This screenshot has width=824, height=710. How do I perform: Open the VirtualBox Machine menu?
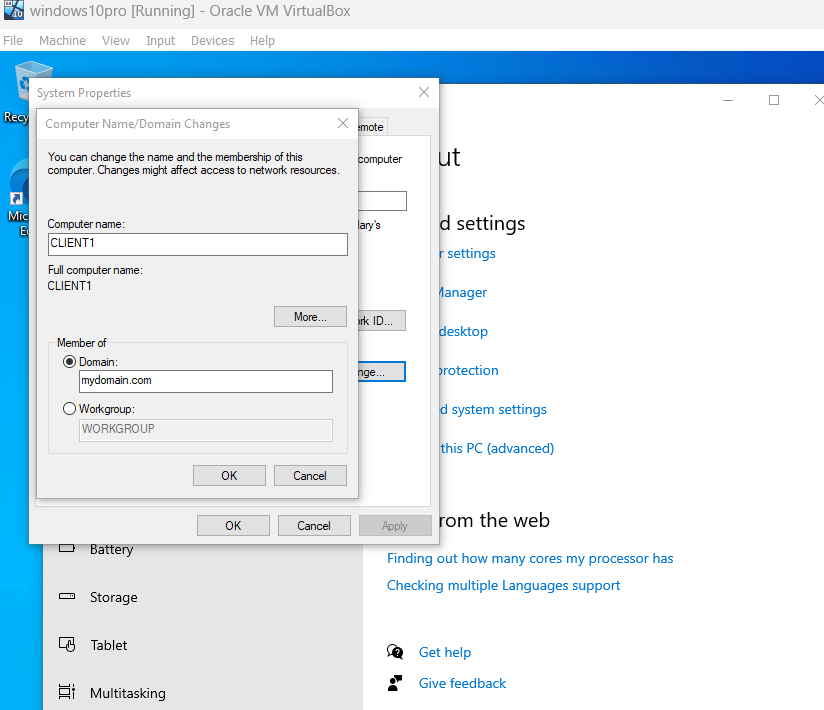[63, 40]
